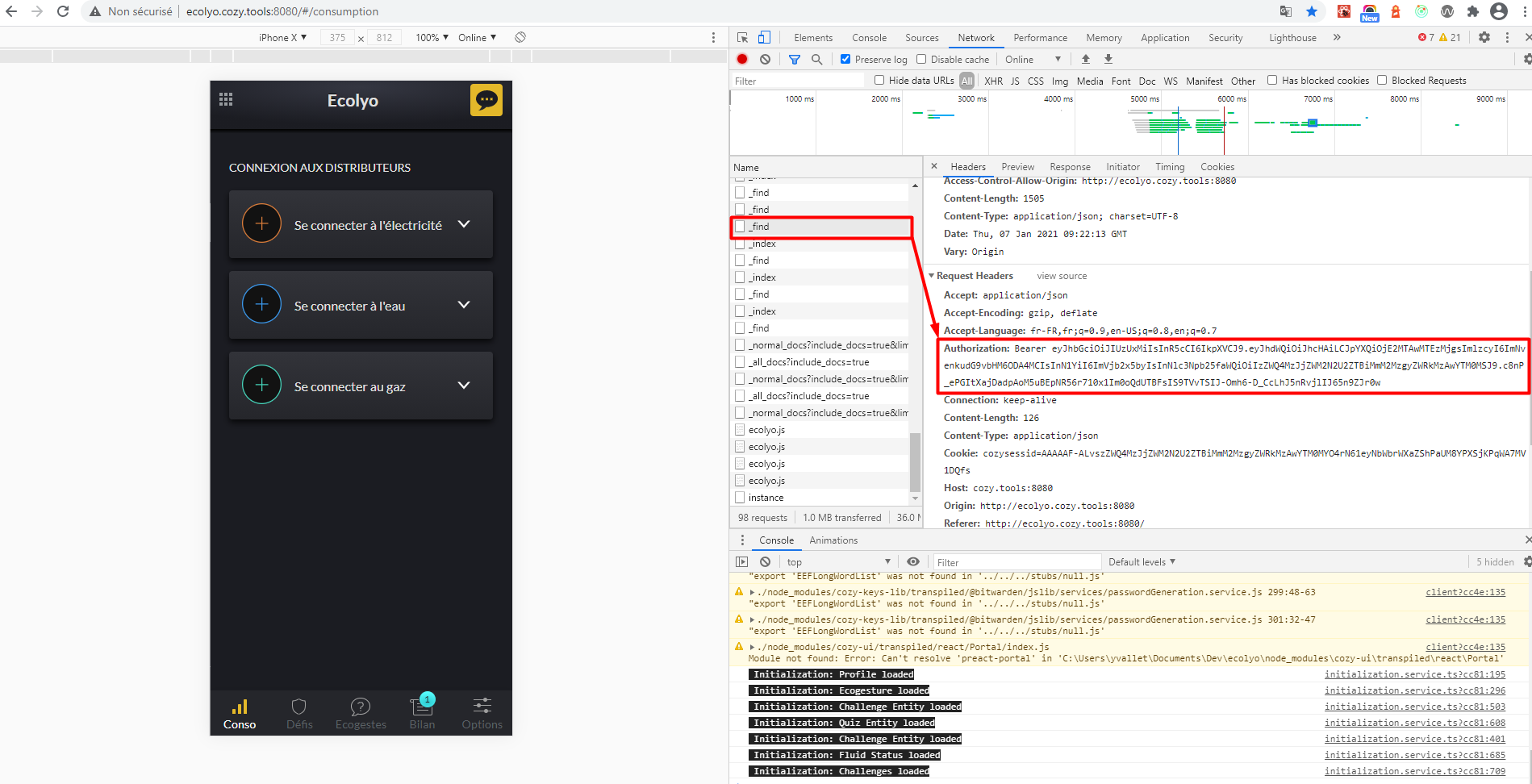This screenshot has width=1532, height=784.
Task: Open network throttling Online dropdown
Action: coord(1033,59)
